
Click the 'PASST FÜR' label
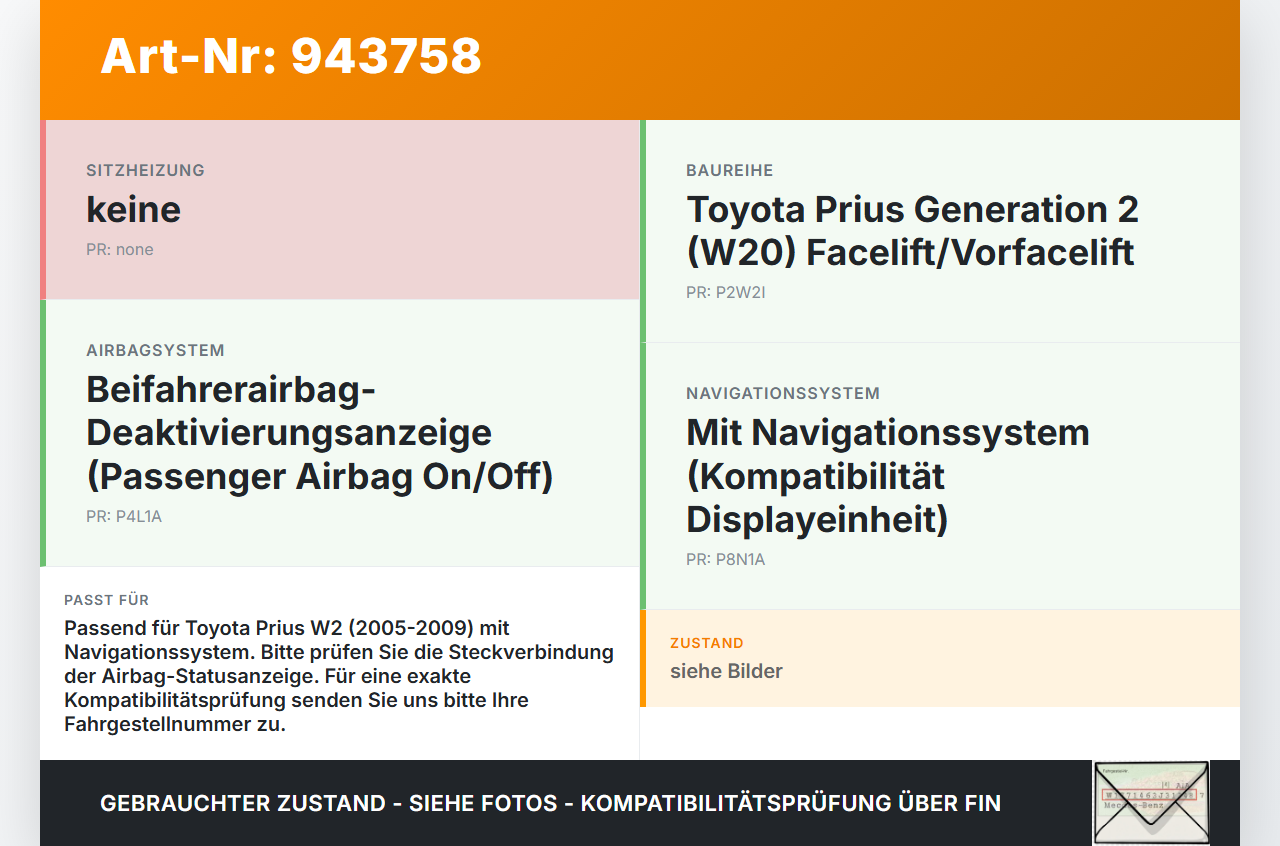[107, 600]
